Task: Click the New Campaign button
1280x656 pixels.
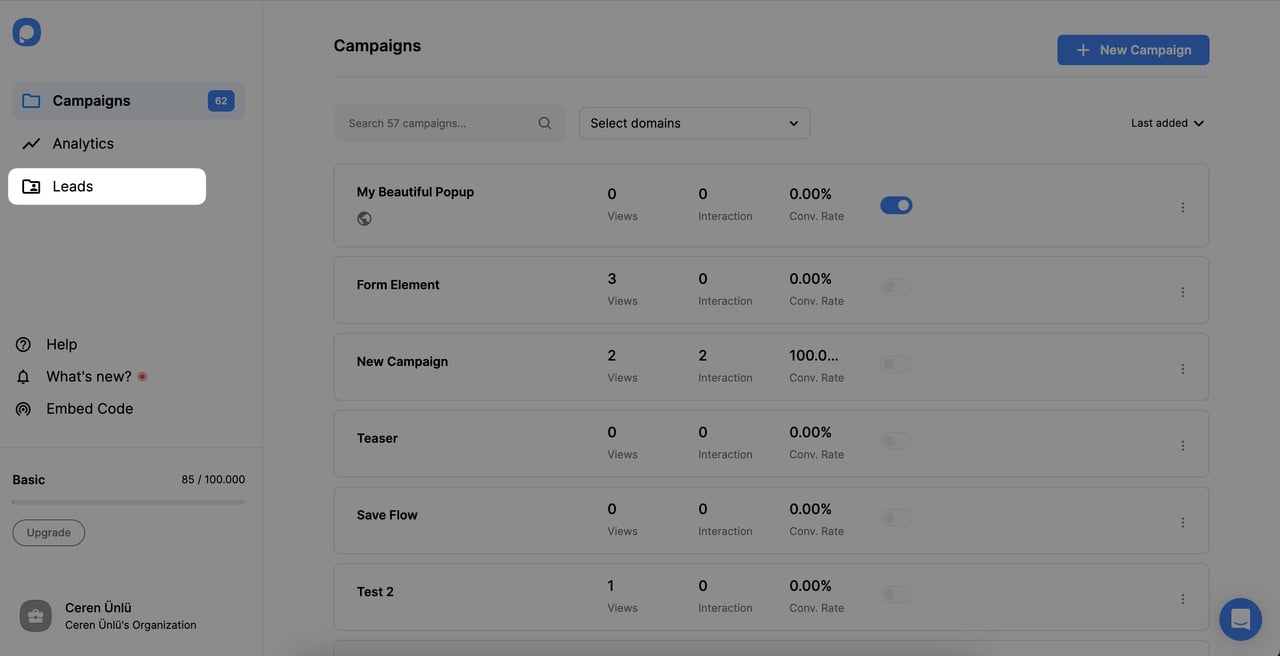Action: coord(1133,50)
